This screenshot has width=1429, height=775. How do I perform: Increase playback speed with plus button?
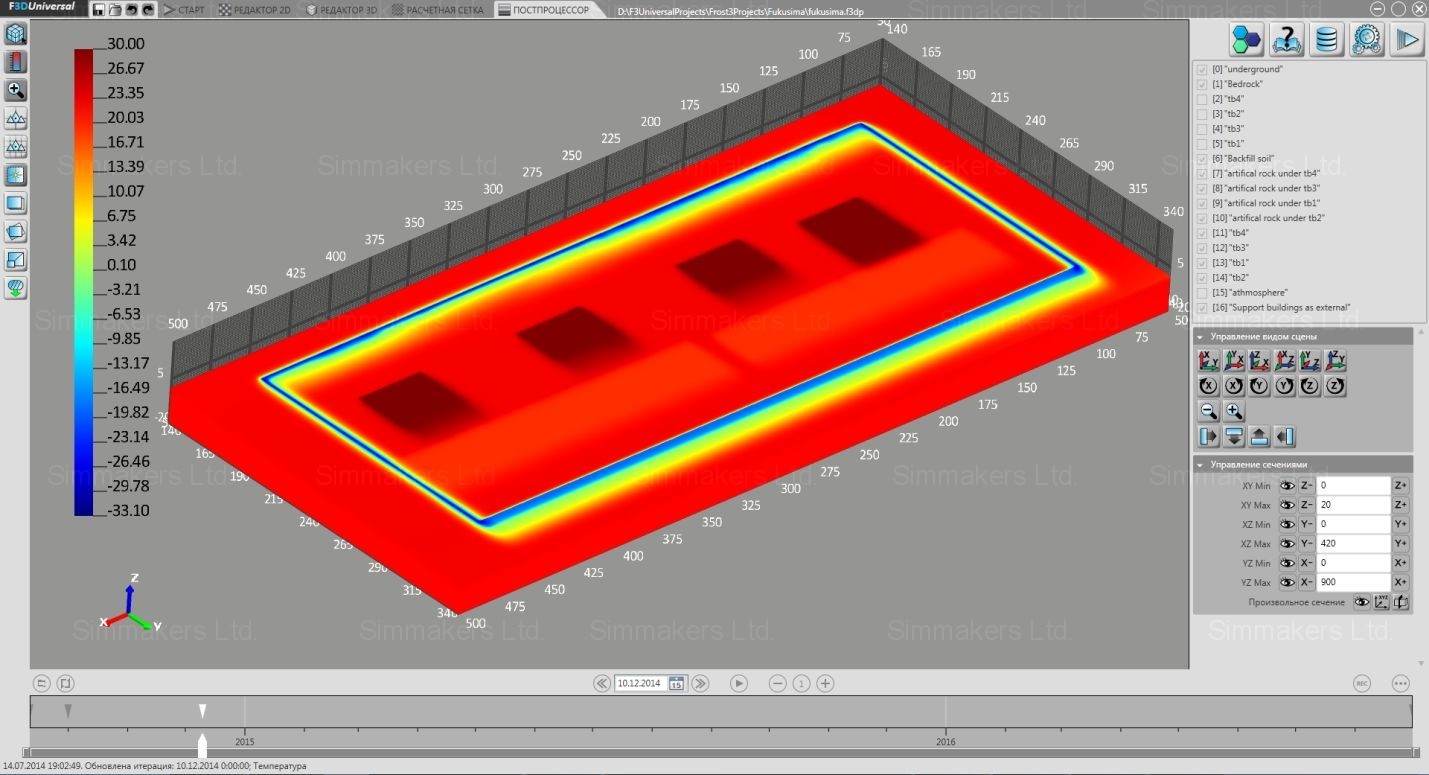[825, 683]
